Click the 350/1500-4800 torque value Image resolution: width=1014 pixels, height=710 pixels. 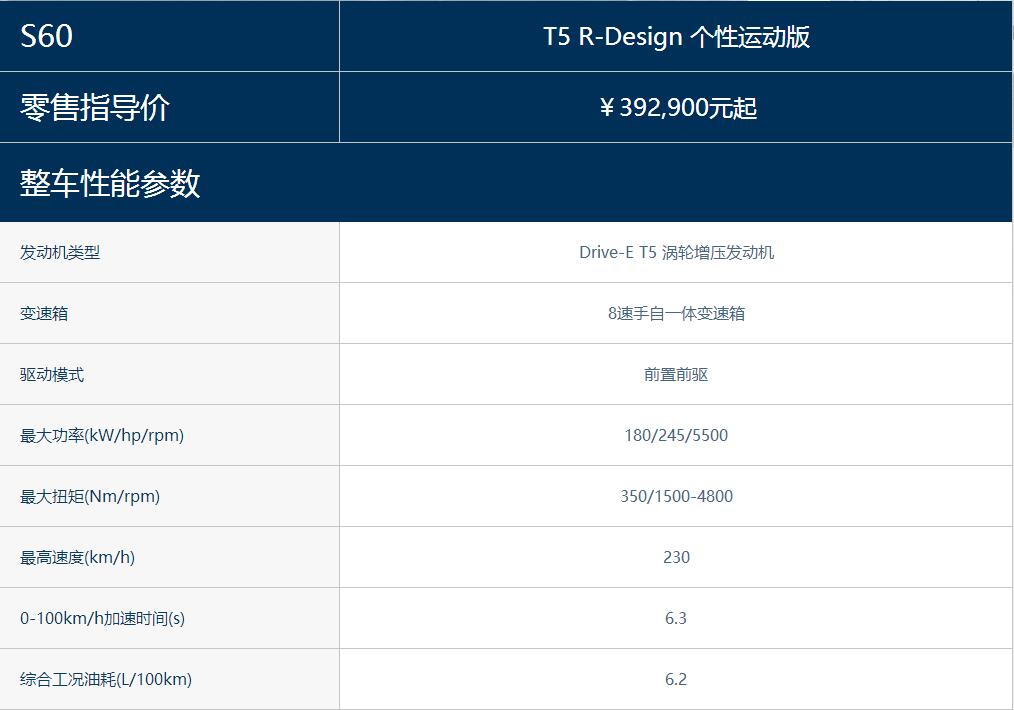(676, 497)
